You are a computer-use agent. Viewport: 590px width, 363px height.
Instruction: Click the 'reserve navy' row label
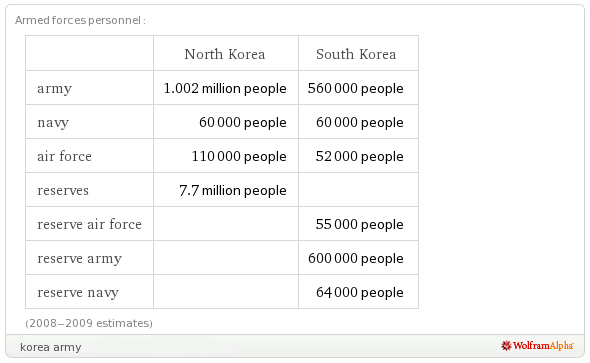[78, 293]
